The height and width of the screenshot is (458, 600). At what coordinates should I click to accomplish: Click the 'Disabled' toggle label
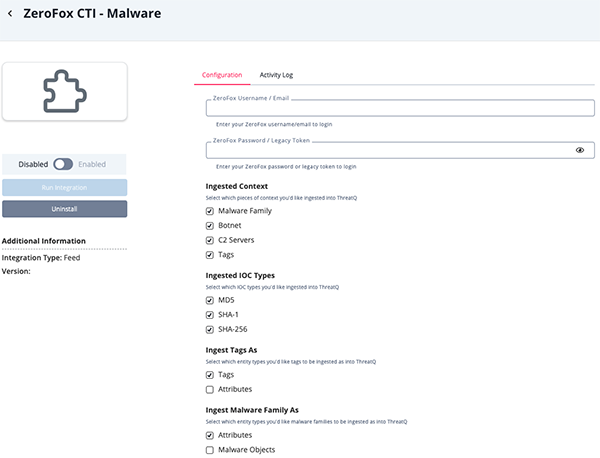pyautogui.click(x=33, y=164)
